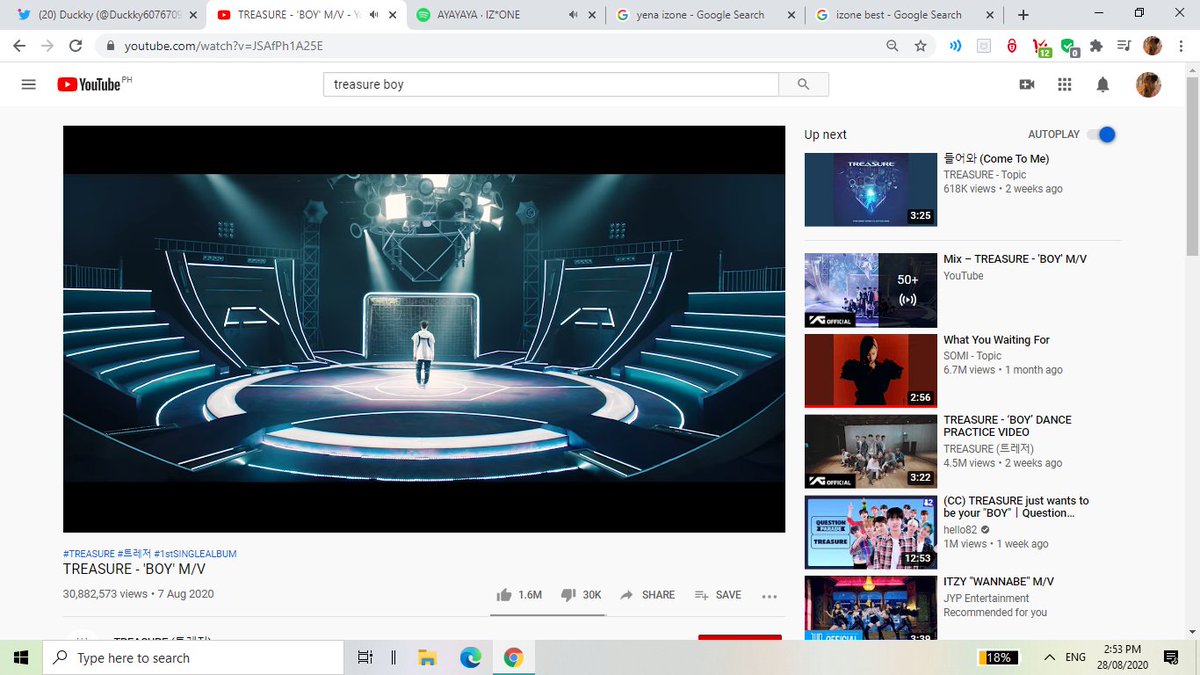1200x675 pixels.
Task: Open the YouTube account avatar menu
Action: pyautogui.click(x=1148, y=85)
